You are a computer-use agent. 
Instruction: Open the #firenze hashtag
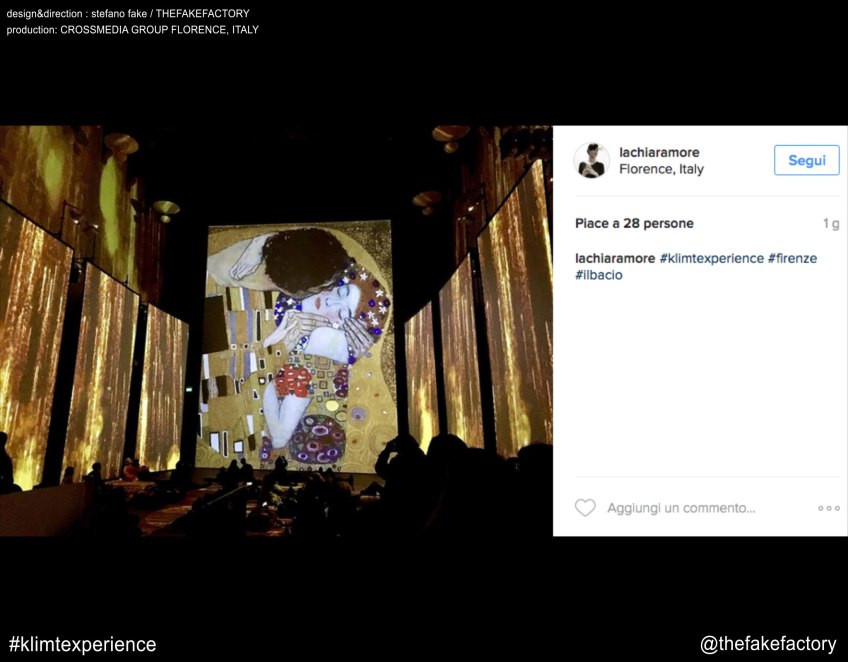[x=792, y=258]
